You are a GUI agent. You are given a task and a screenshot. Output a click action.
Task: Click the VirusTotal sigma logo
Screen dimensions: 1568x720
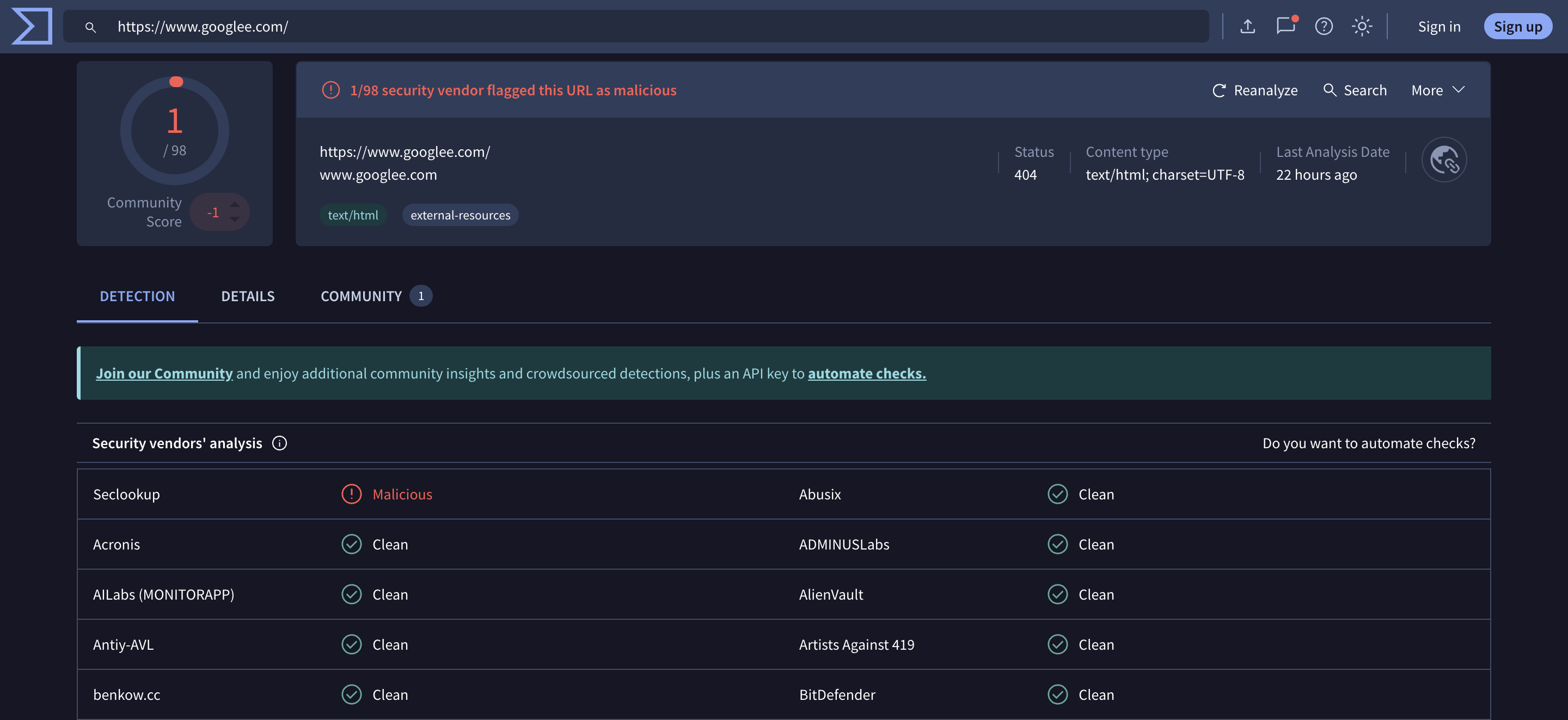(32, 26)
